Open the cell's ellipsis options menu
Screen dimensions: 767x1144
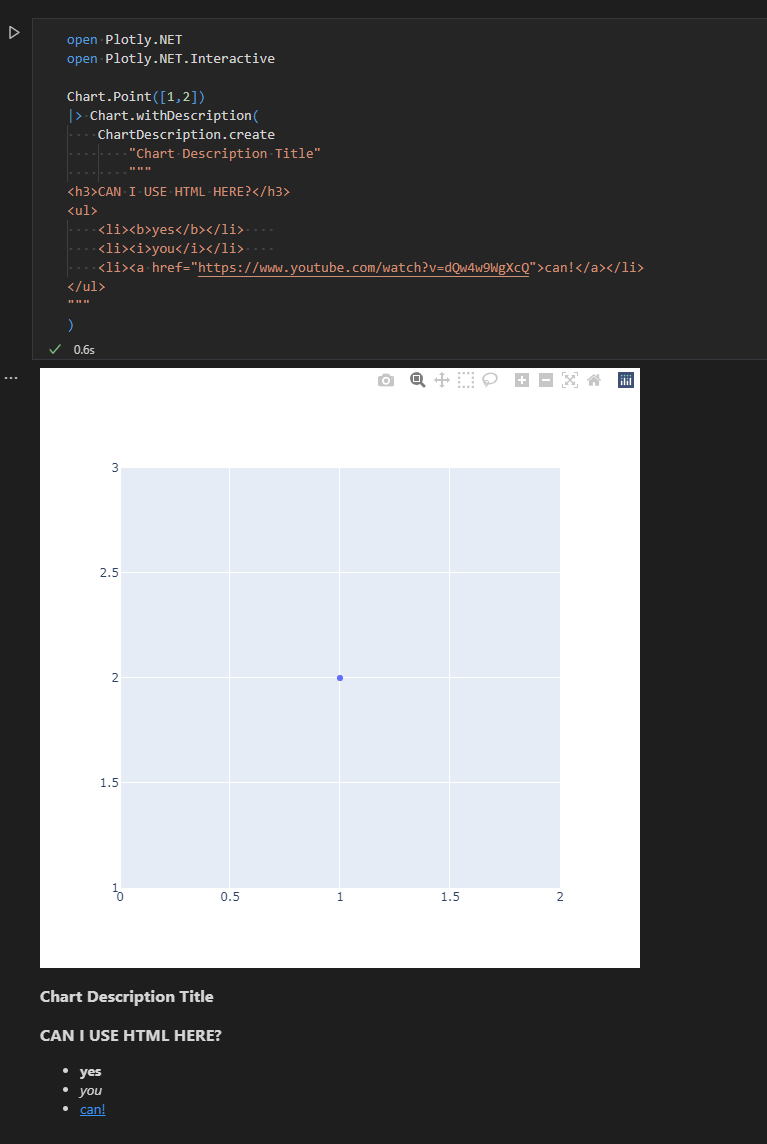11,377
